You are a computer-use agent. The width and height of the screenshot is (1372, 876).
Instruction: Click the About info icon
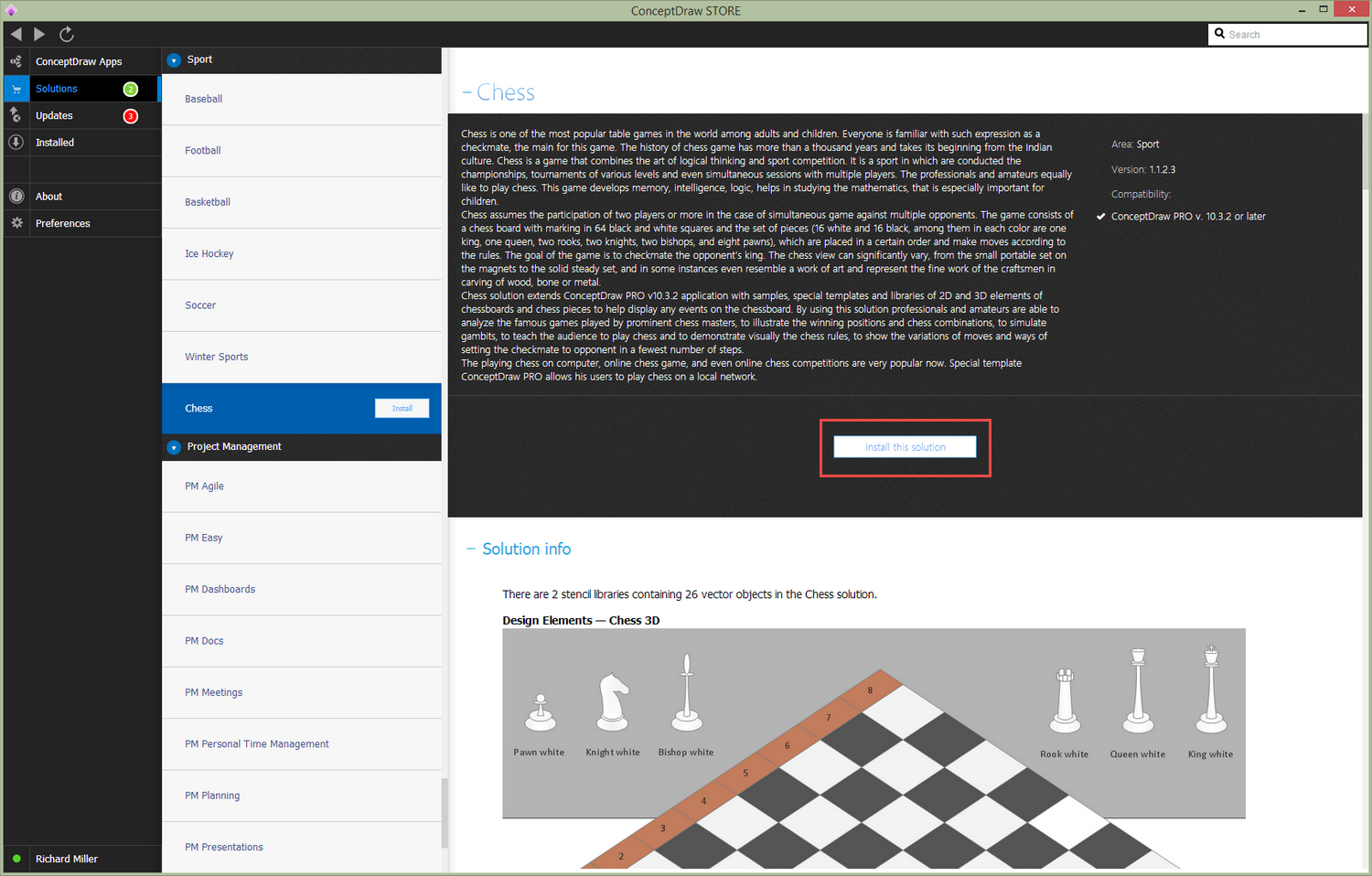click(16, 197)
